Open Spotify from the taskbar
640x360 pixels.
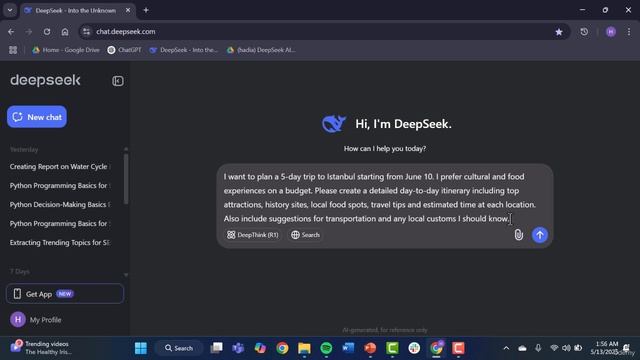(x=326, y=348)
